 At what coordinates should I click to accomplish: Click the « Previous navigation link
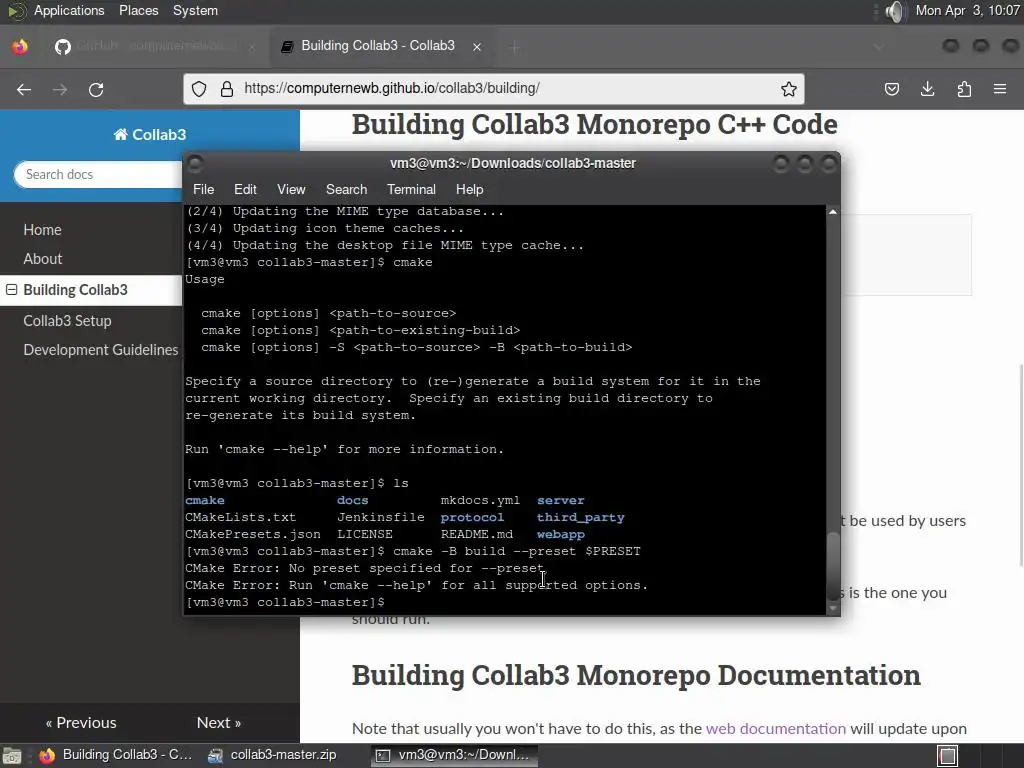(x=81, y=722)
